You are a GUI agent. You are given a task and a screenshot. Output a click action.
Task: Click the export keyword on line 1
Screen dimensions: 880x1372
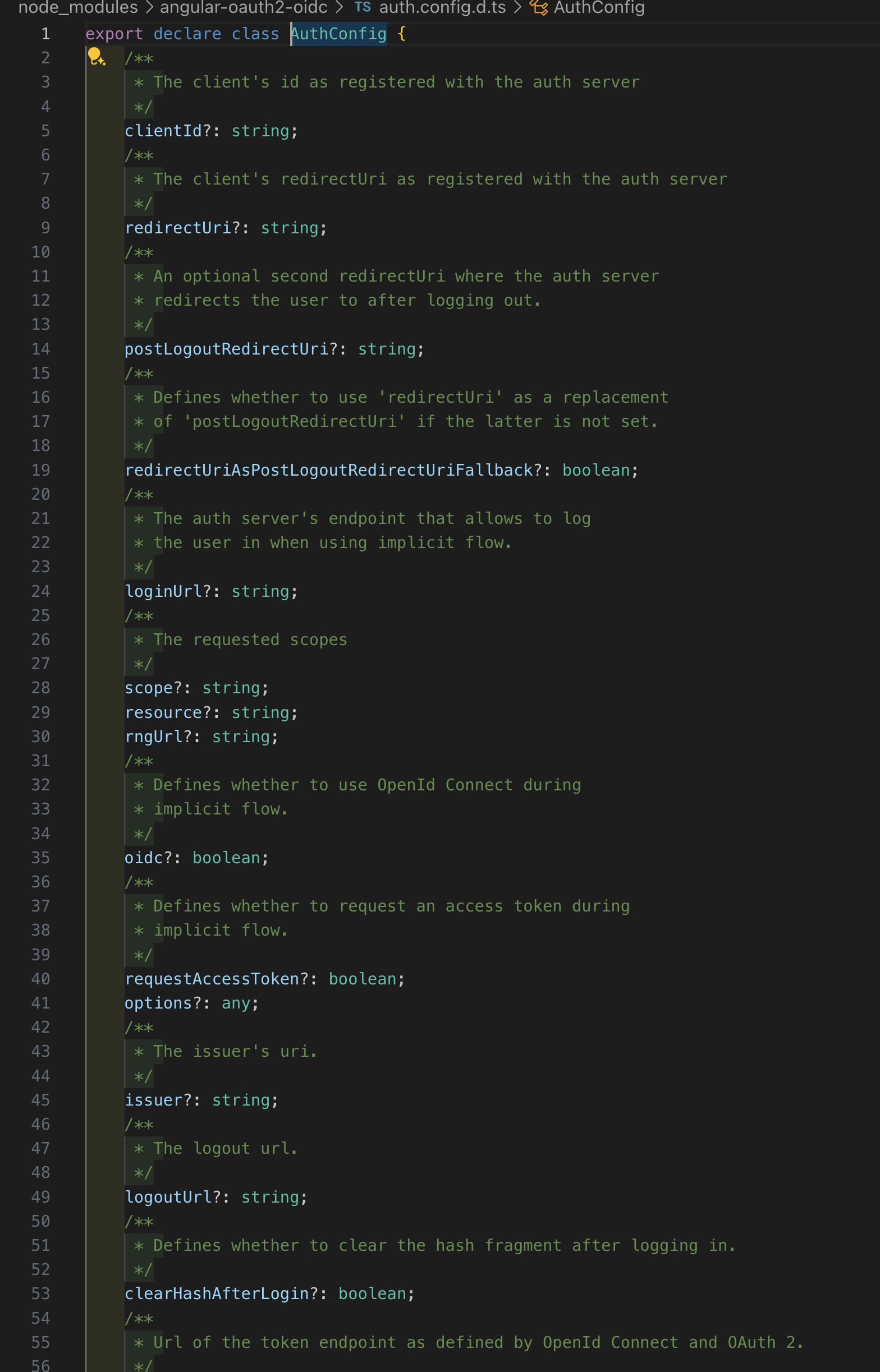pyautogui.click(x=114, y=34)
